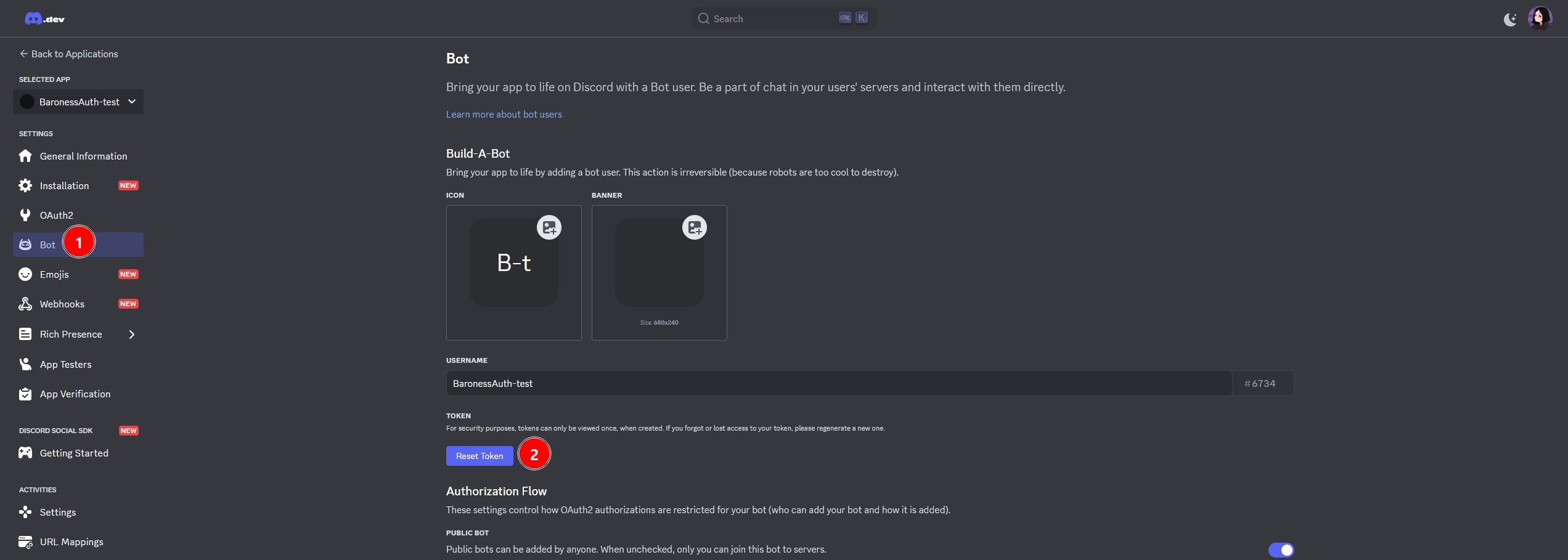
Task: Expand the Rich Presence submenu
Action: pyautogui.click(x=131, y=335)
